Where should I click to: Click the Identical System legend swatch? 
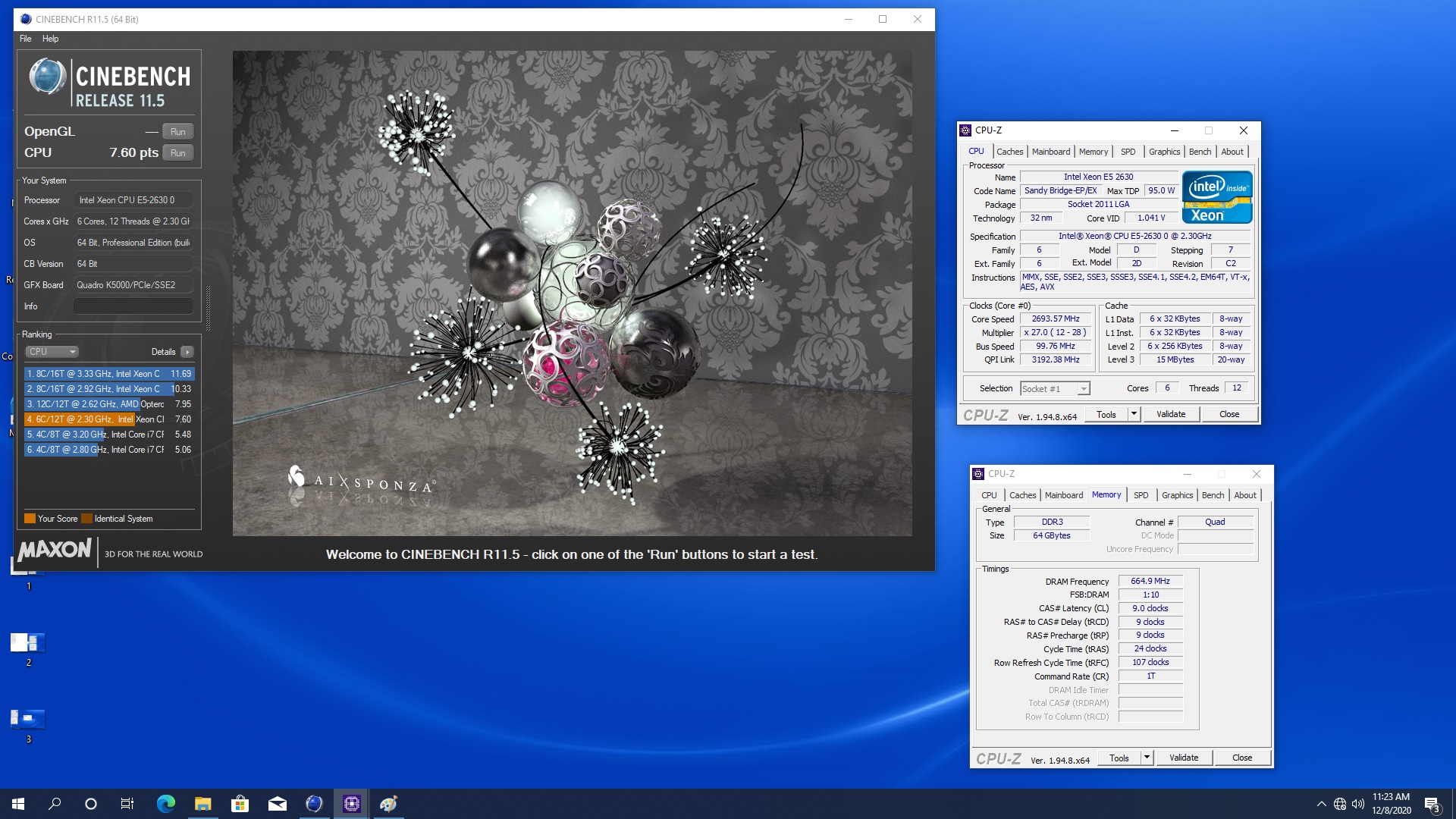(86, 519)
